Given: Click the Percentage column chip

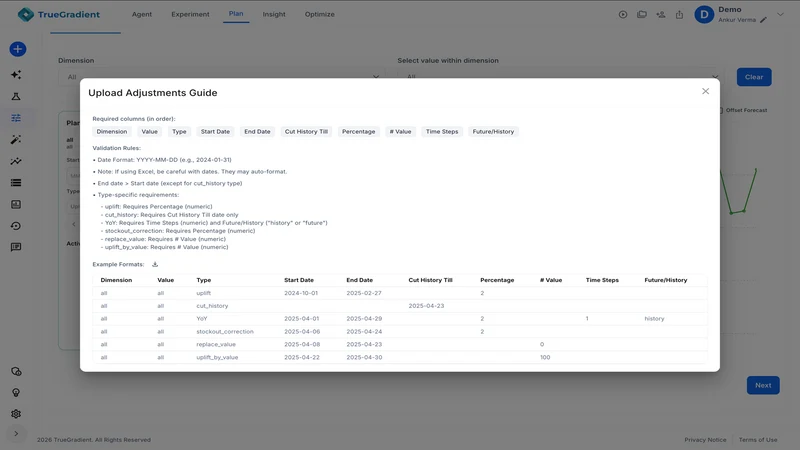Looking at the screenshot, I should [x=358, y=132].
